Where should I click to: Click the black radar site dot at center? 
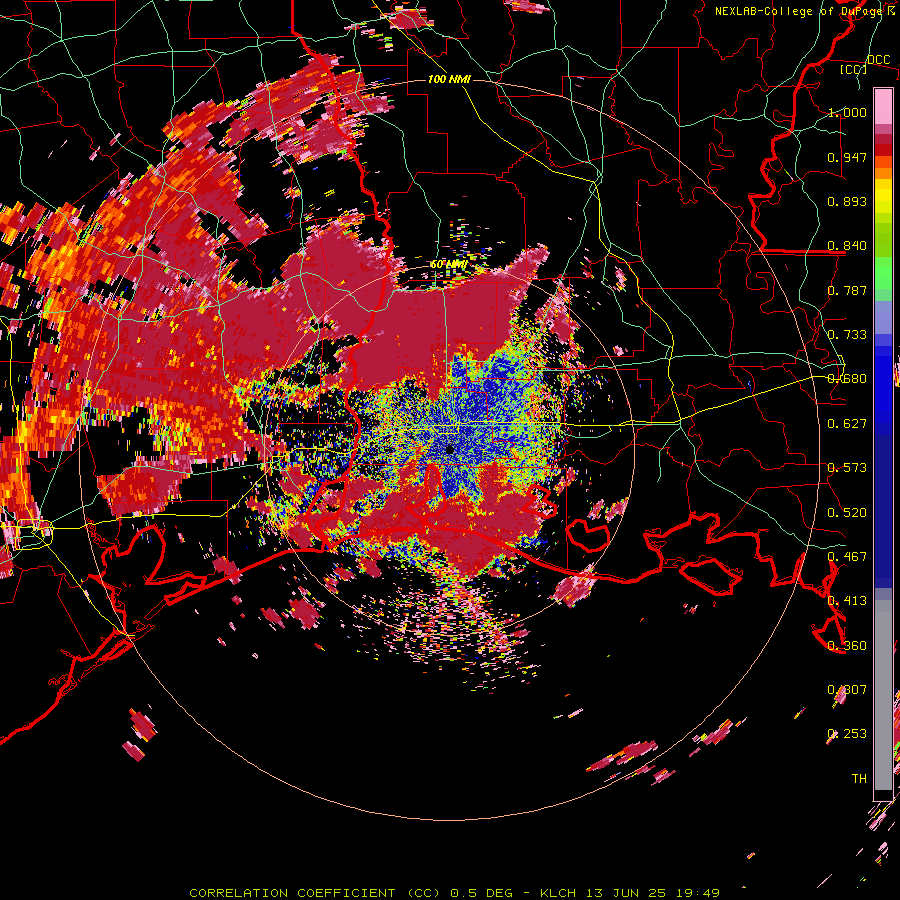pyautogui.click(x=450, y=450)
